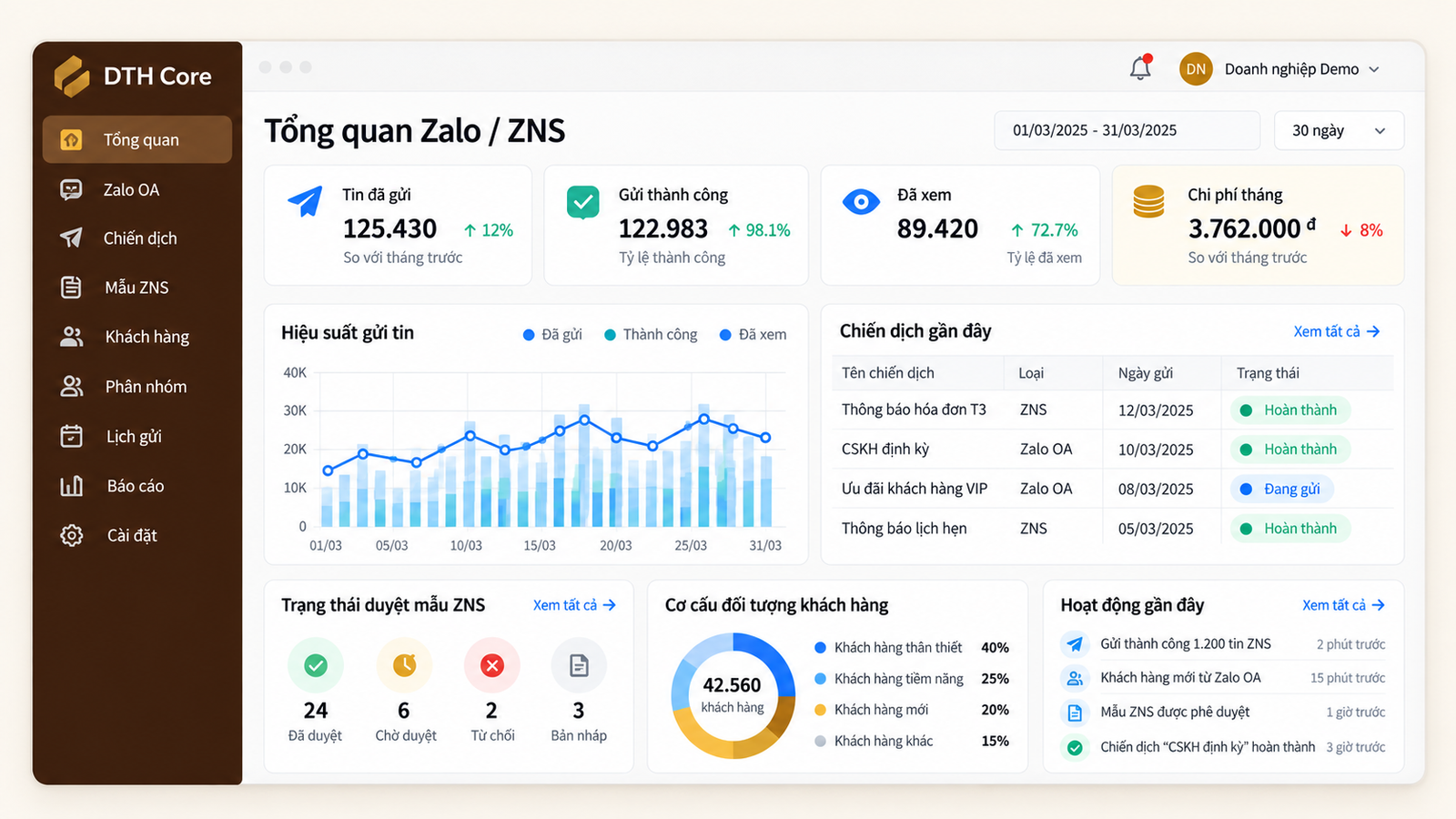Click the Khách hàng thân thiết legend dot

tap(820, 648)
